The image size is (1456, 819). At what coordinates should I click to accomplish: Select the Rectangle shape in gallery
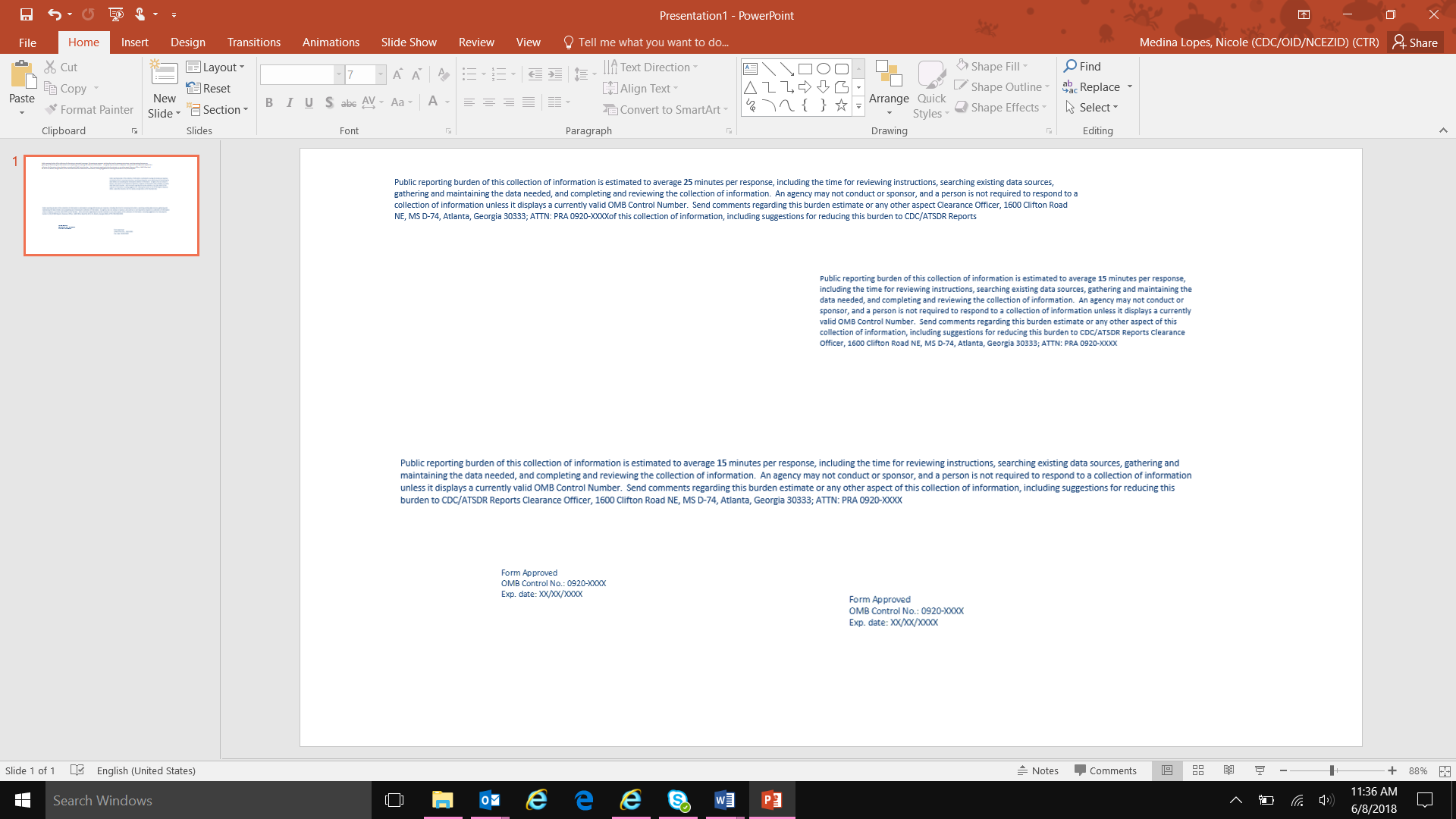805,69
